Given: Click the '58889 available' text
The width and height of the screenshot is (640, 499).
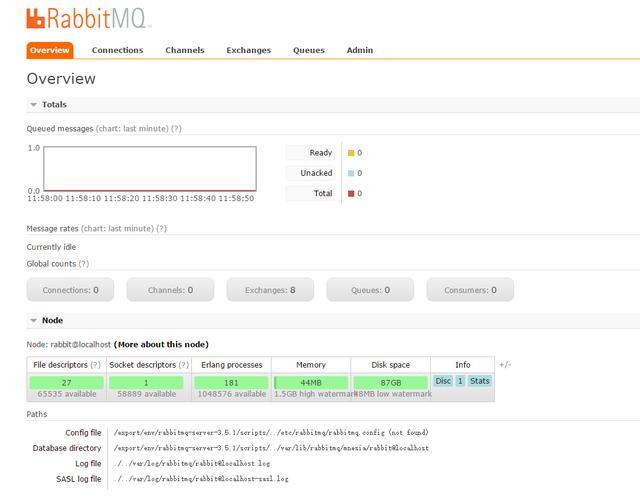Looking at the screenshot, I should [x=147, y=394].
